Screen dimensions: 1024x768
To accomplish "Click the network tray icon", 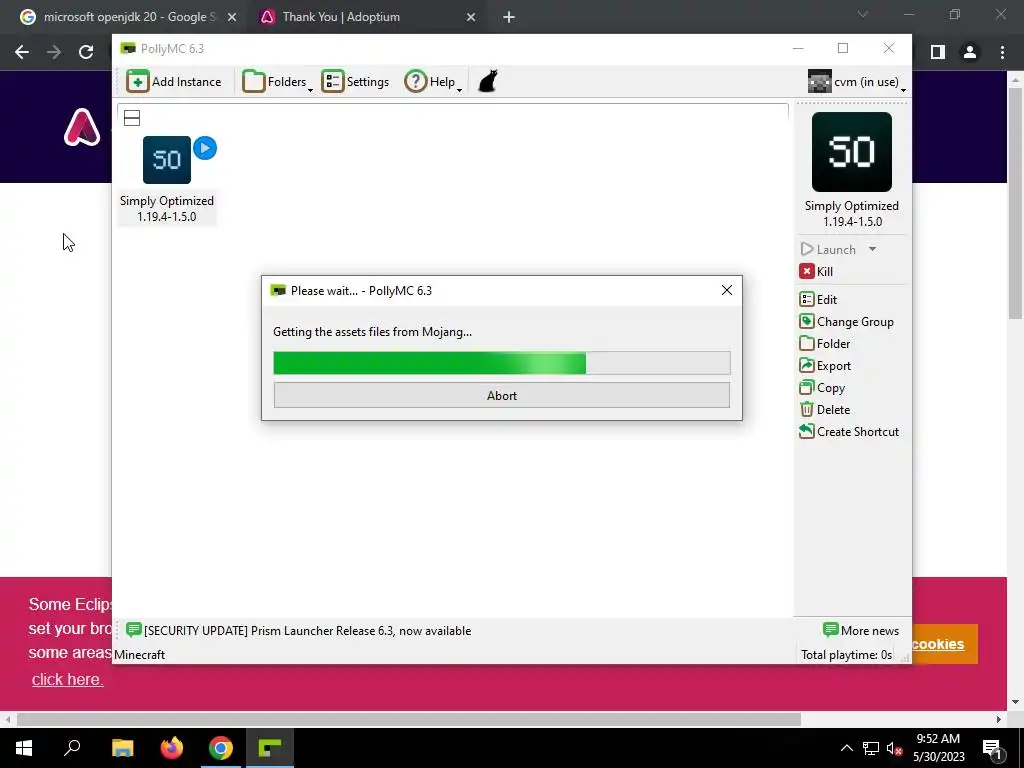I will (871, 748).
